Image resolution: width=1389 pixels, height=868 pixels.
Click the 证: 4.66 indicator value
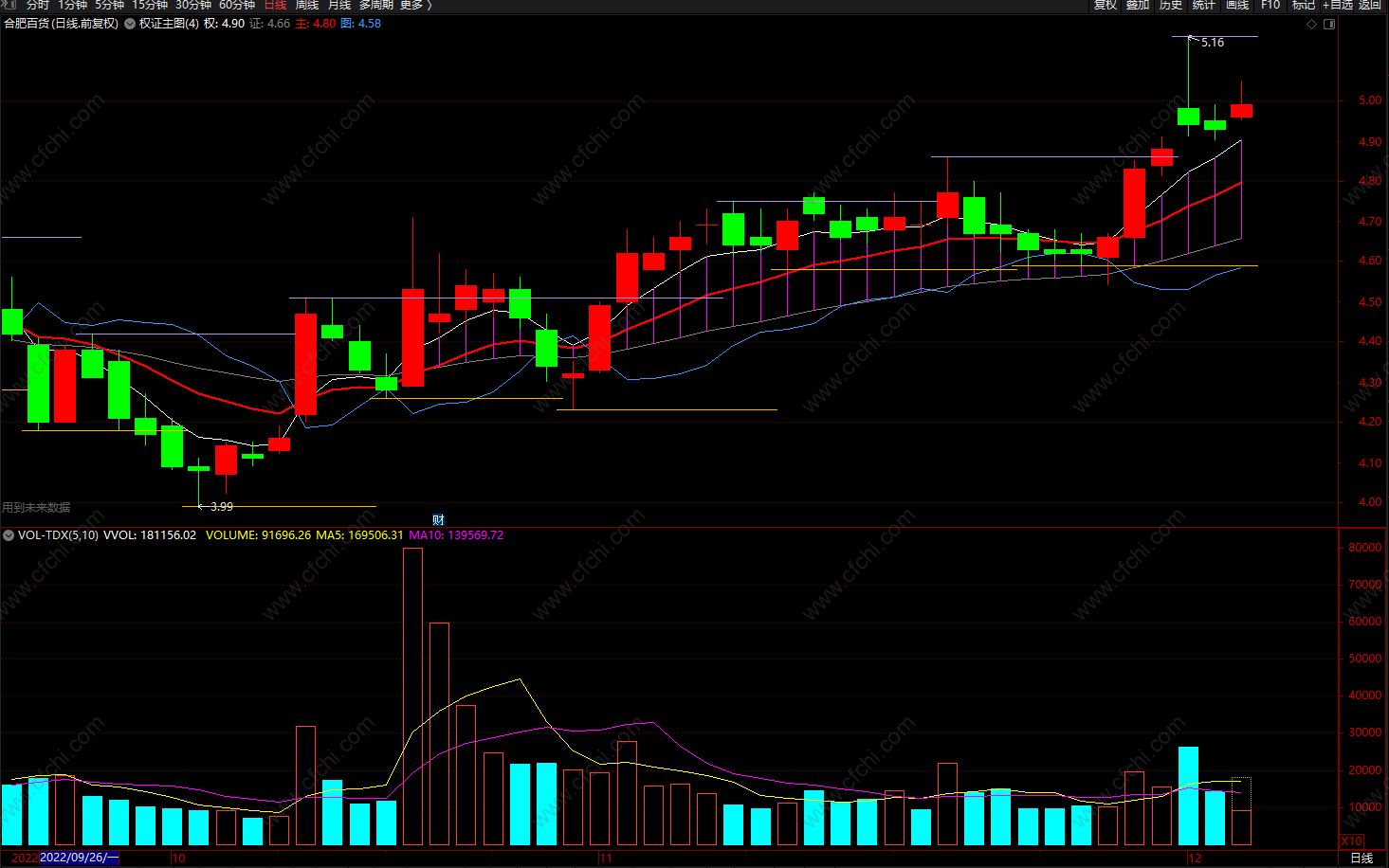[270, 24]
